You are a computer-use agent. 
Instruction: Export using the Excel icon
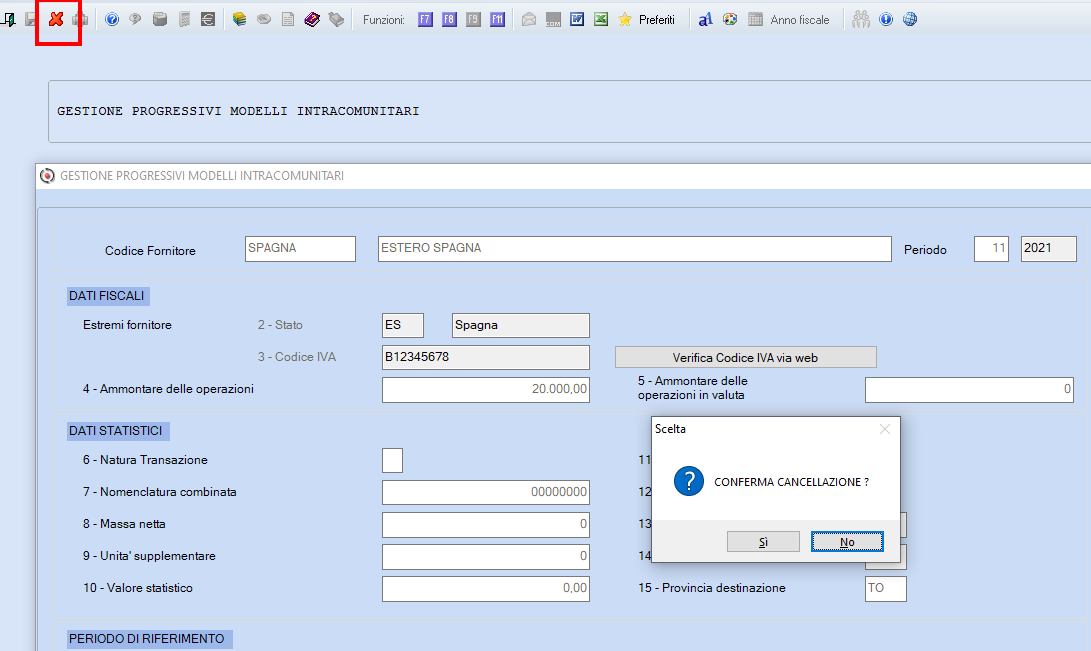pyautogui.click(x=601, y=19)
